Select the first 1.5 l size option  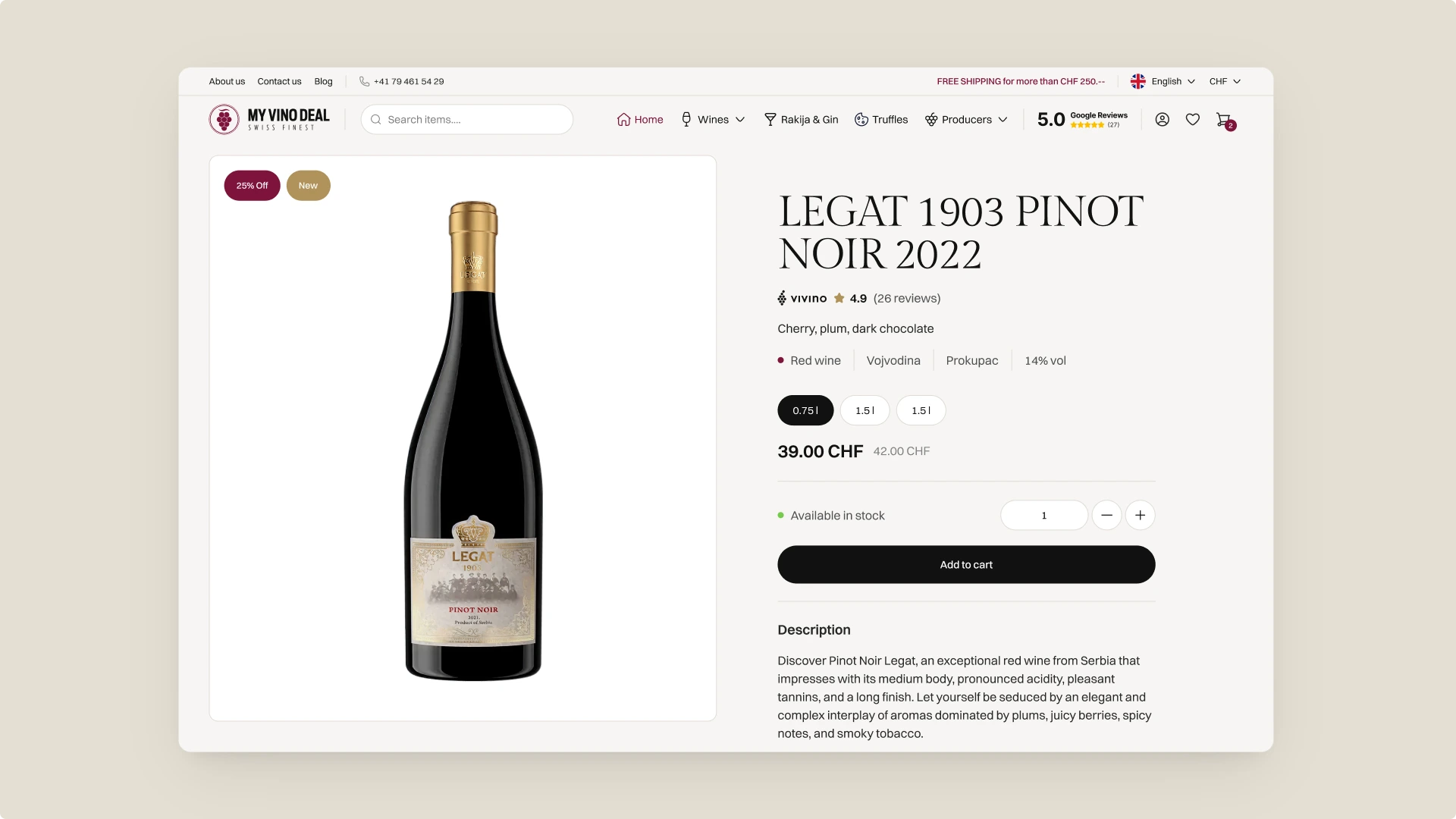pyautogui.click(x=864, y=410)
